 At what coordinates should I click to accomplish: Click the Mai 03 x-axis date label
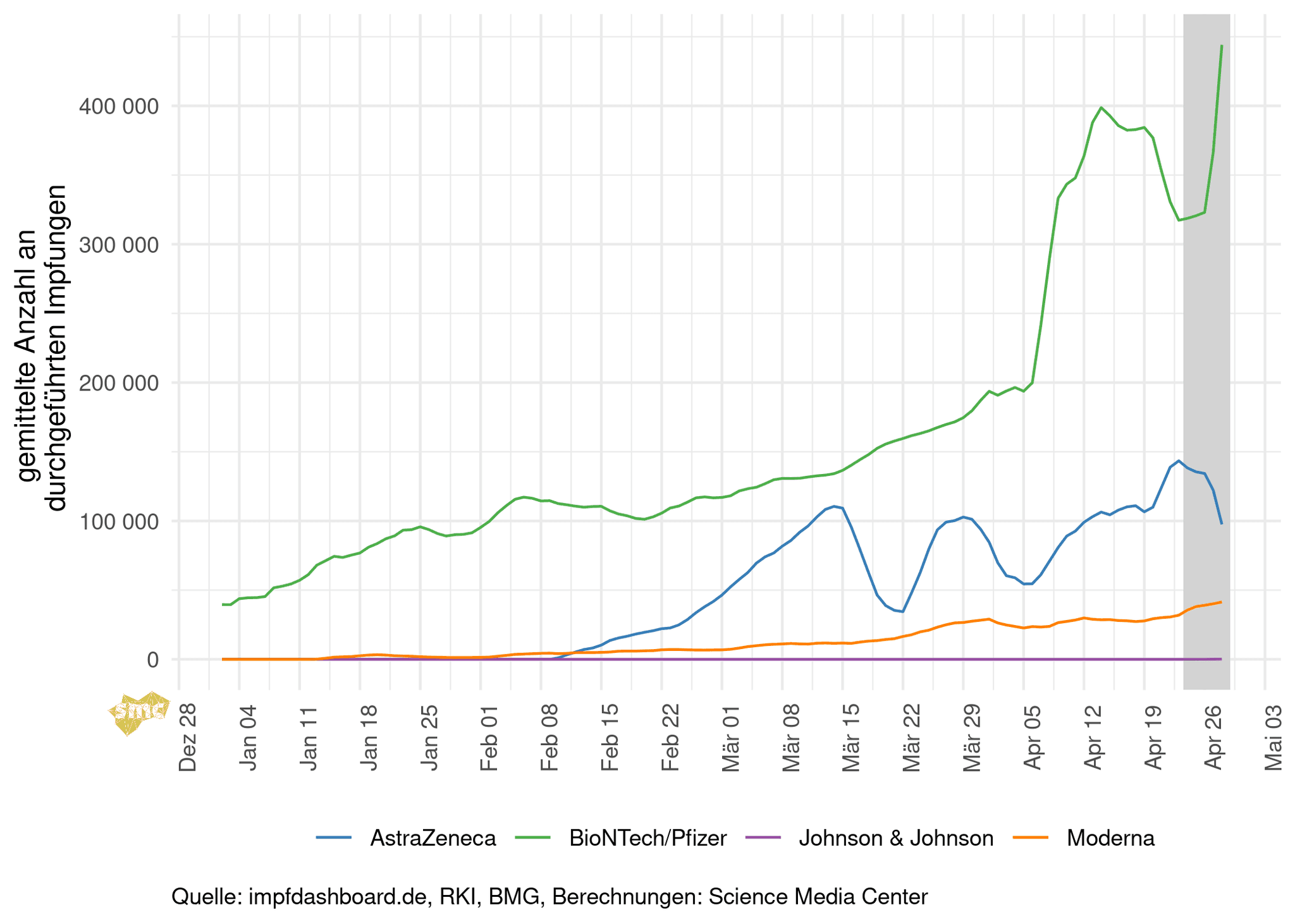click(1274, 736)
